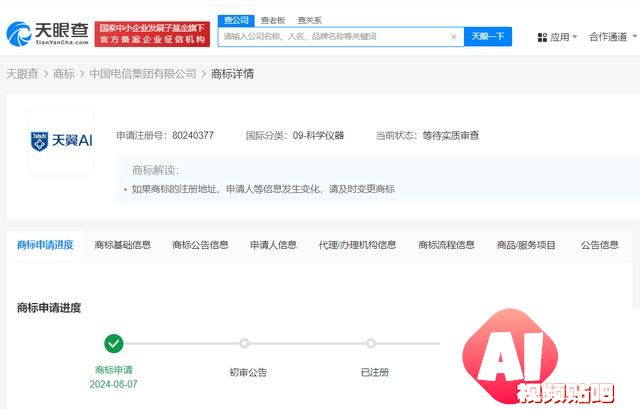Screen dimensions: 640x409
Task: Select the 商标解读 heading text
Action: [155, 170]
